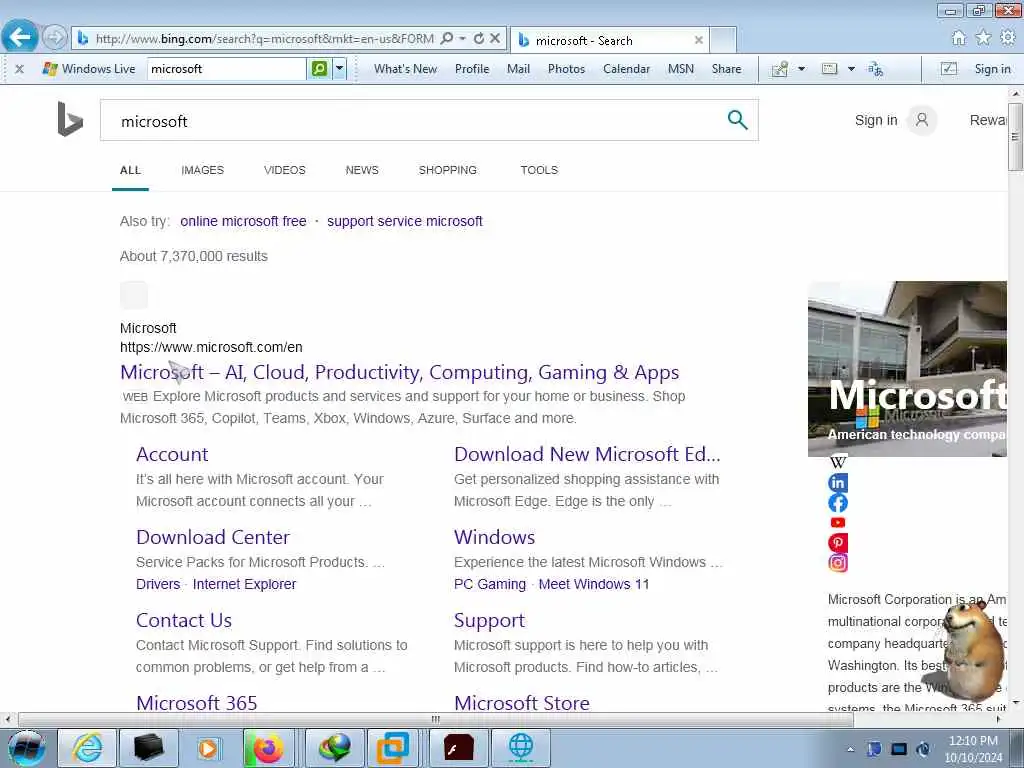Click Share in Windows Live toolbar
Viewport: 1024px width, 768px height.
[726, 69]
